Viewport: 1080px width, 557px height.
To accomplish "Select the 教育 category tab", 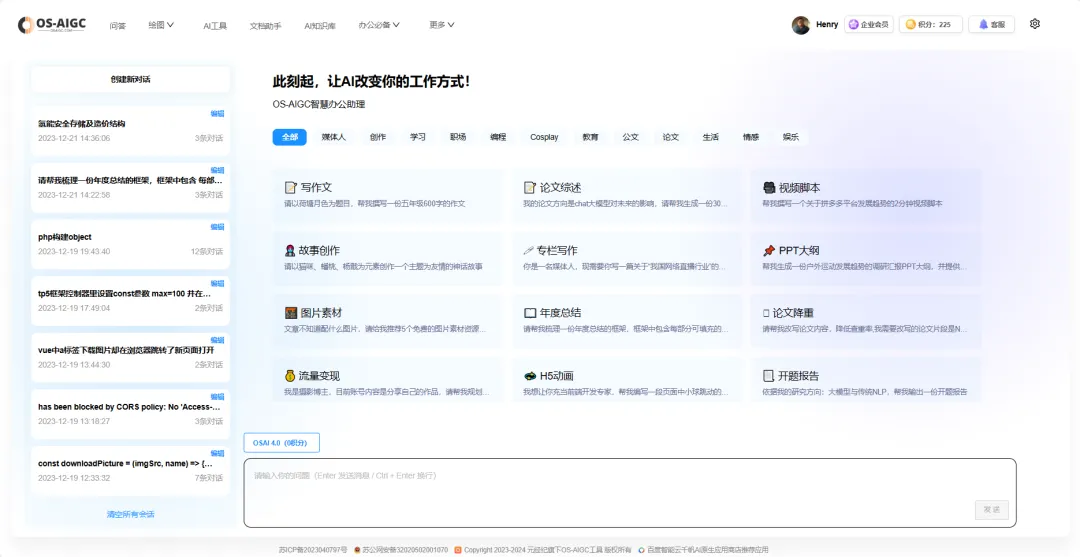I will pyautogui.click(x=590, y=137).
